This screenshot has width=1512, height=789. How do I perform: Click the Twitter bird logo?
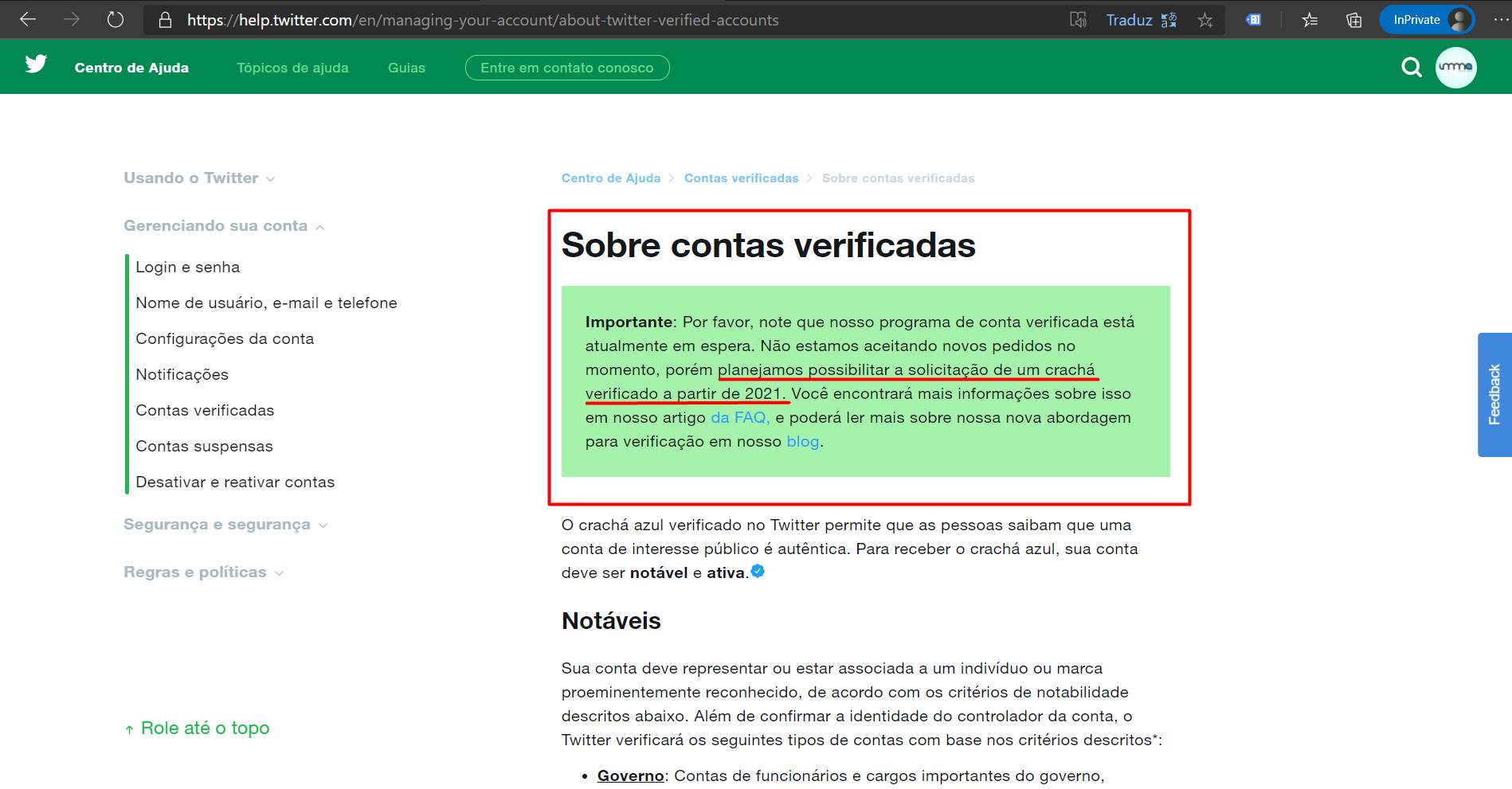[x=36, y=65]
